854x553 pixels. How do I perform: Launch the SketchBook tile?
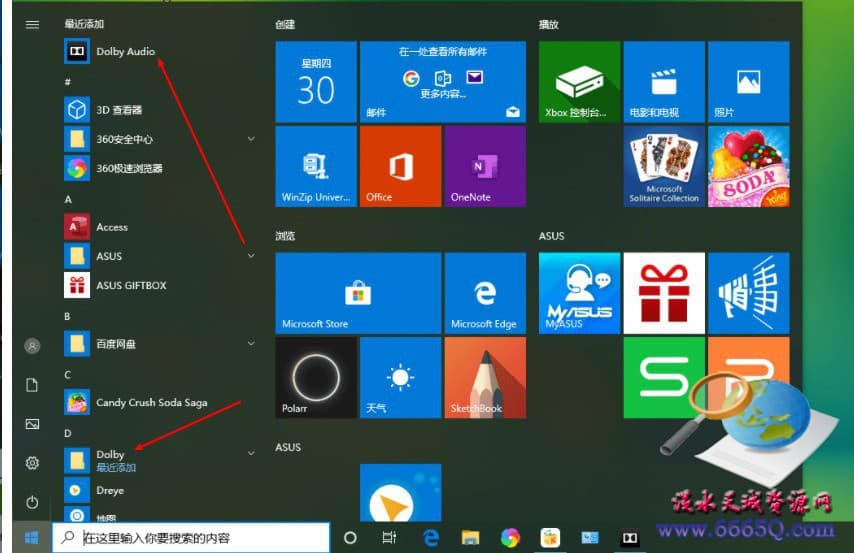(485, 378)
